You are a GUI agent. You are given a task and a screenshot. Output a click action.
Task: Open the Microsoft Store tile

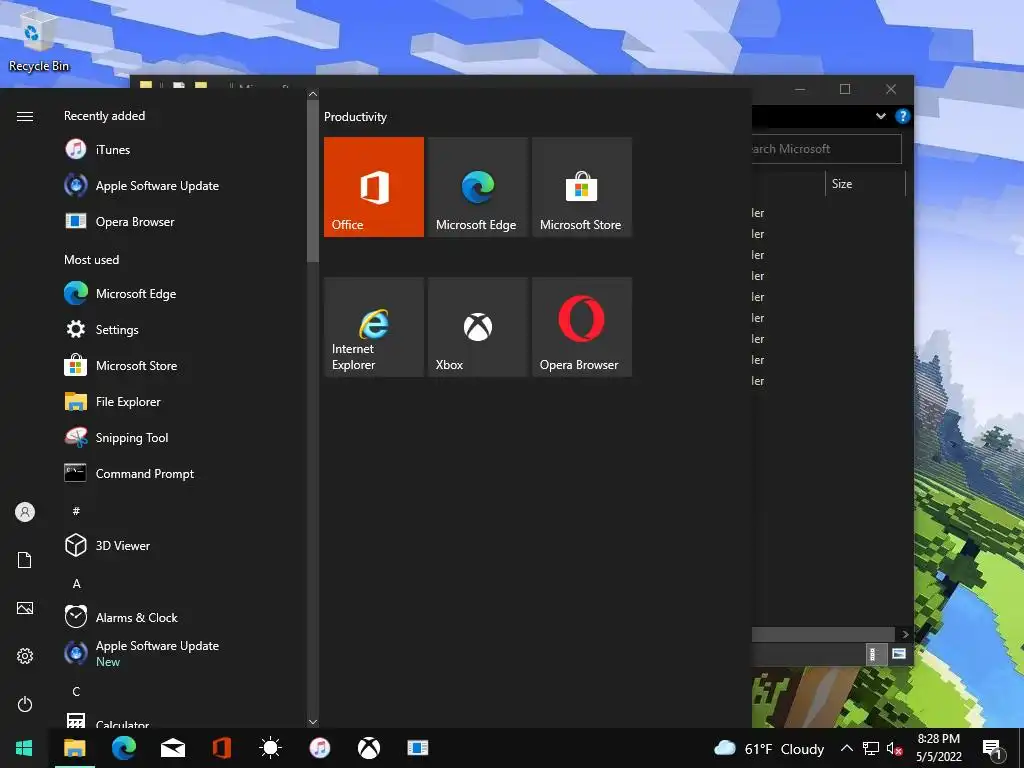click(582, 187)
